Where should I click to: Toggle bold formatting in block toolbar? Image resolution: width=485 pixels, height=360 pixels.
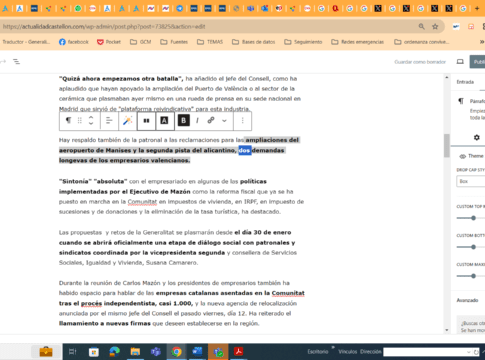pyautogui.click(x=183, y=120)
